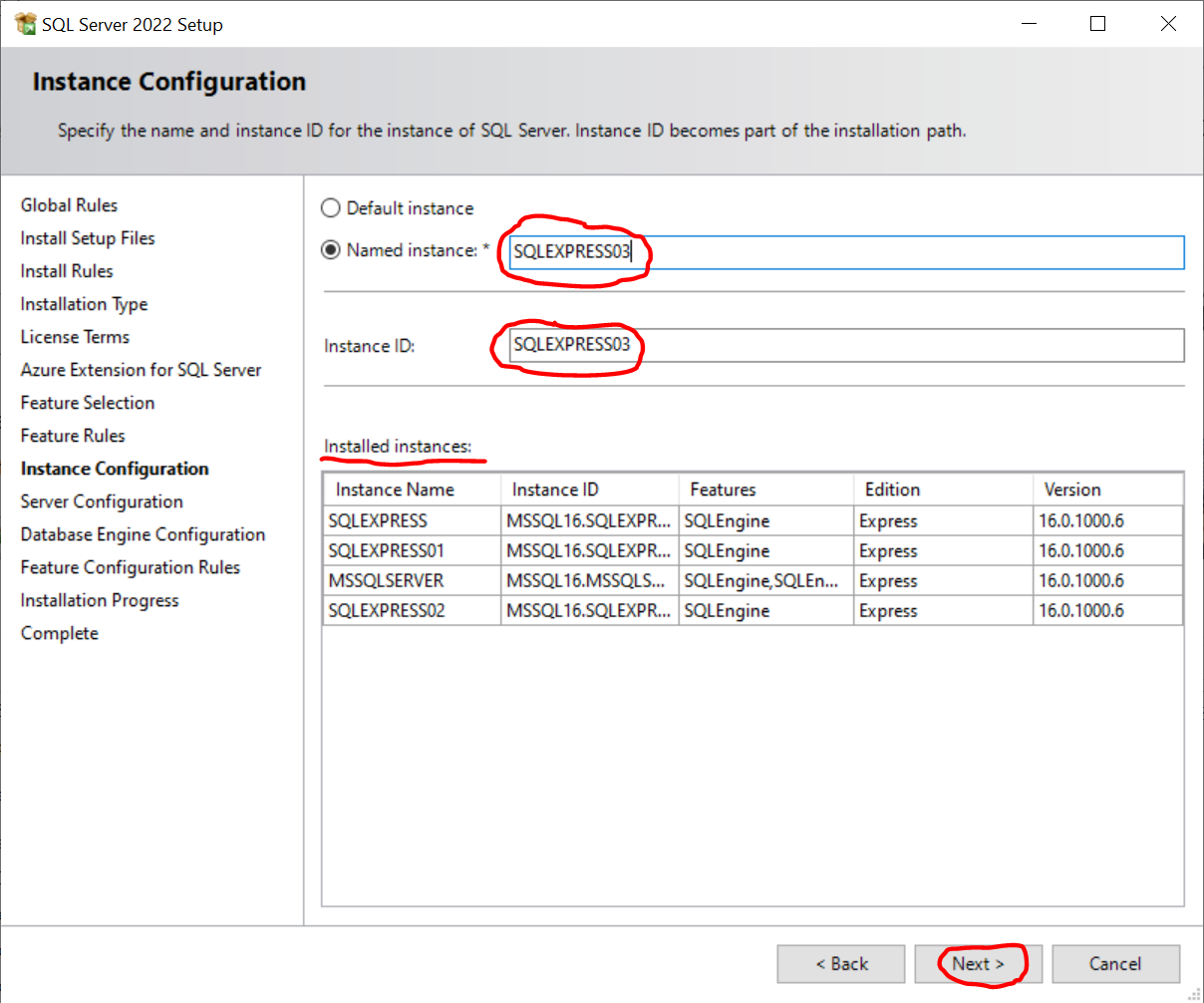1204x1003 pixels.
Task: Click the MSSQL16.MSSQLS... instance ID cell
Action: click(x=590, y=580)
